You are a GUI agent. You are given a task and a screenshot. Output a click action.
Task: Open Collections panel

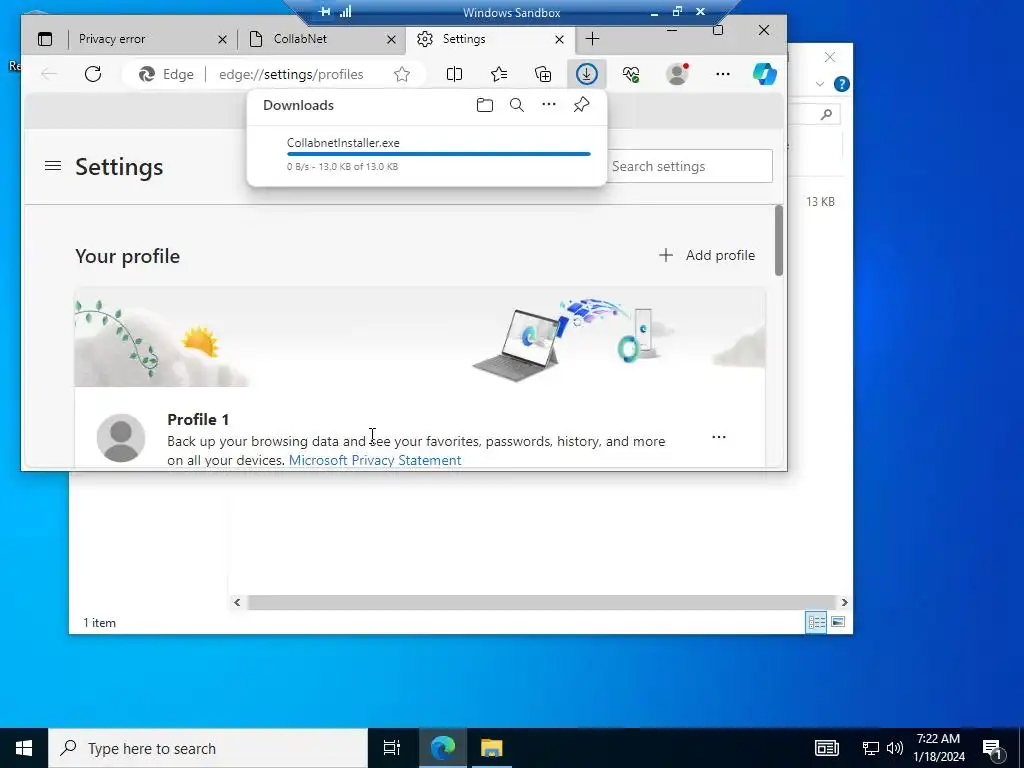pos(543,74)
